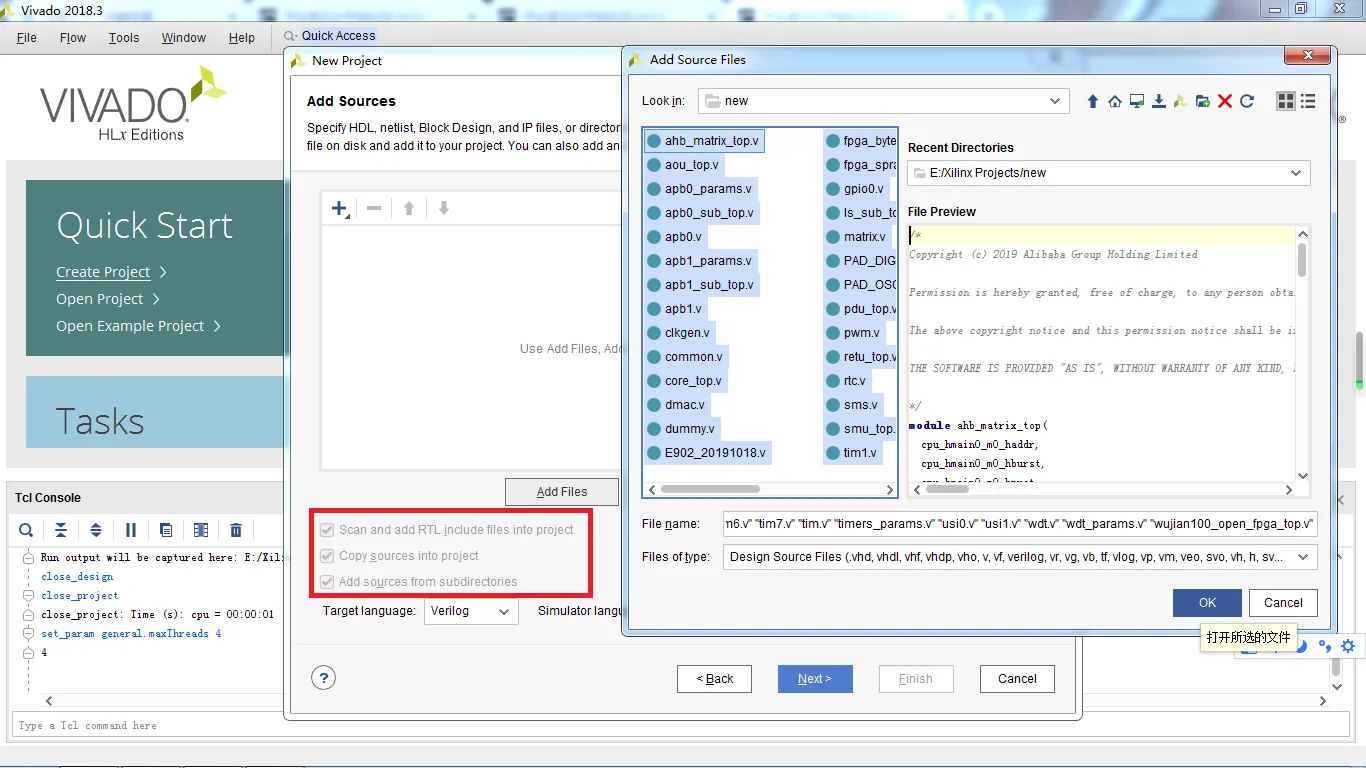Image resolution: width=1366 pixels, height=768 pixels.
Task: Open the input method settings gear
Action: pyautogui.click(x=1348, y=646)
